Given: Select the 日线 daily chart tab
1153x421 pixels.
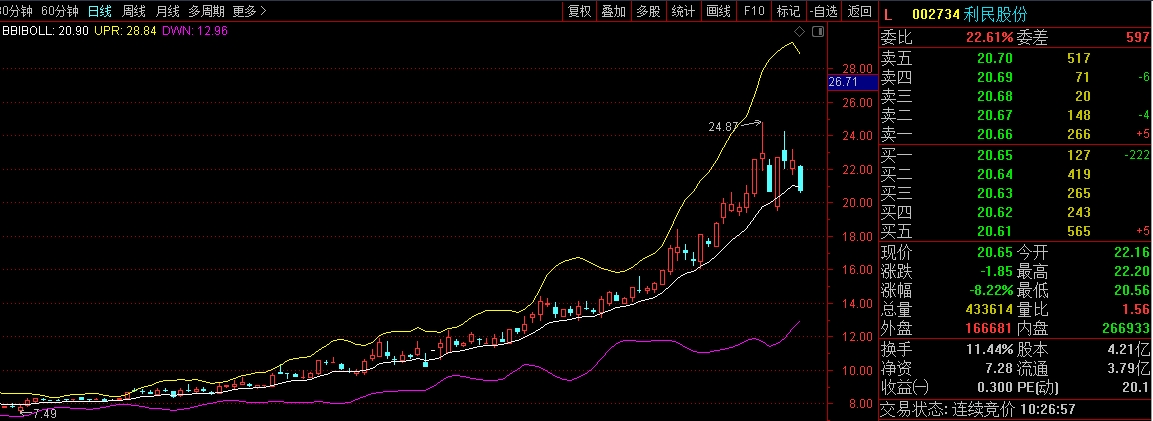Looking at the screenshot, I should (x=100, y=11).
